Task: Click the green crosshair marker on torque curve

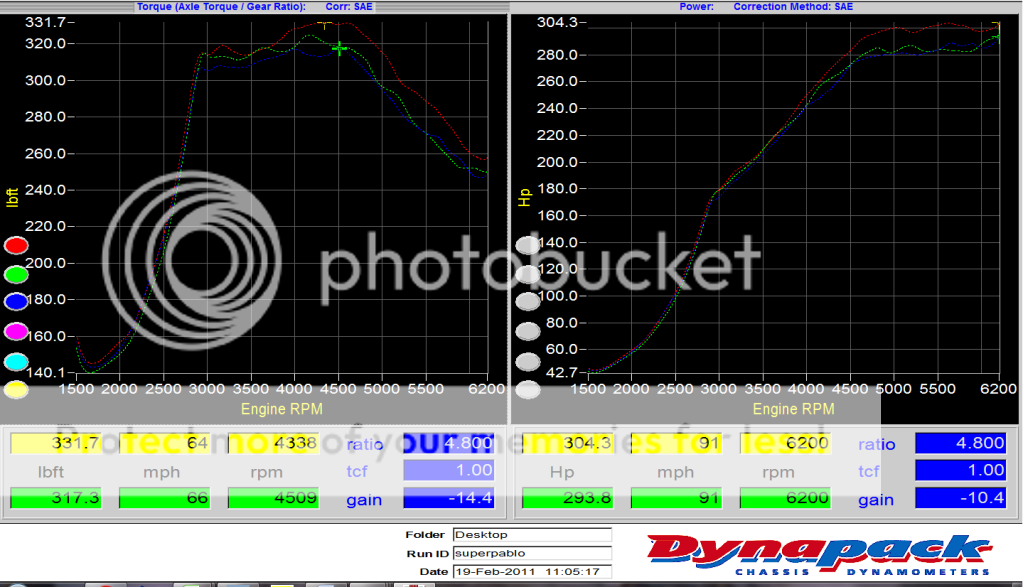Action: (340, 48)
